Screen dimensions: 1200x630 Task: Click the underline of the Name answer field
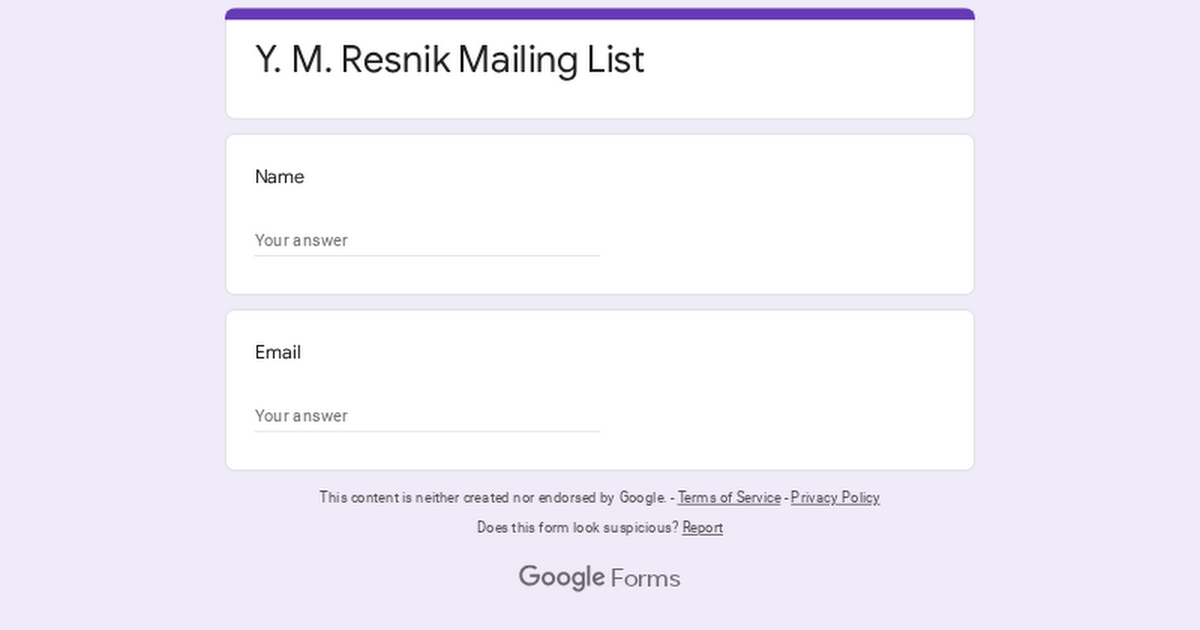427,256
